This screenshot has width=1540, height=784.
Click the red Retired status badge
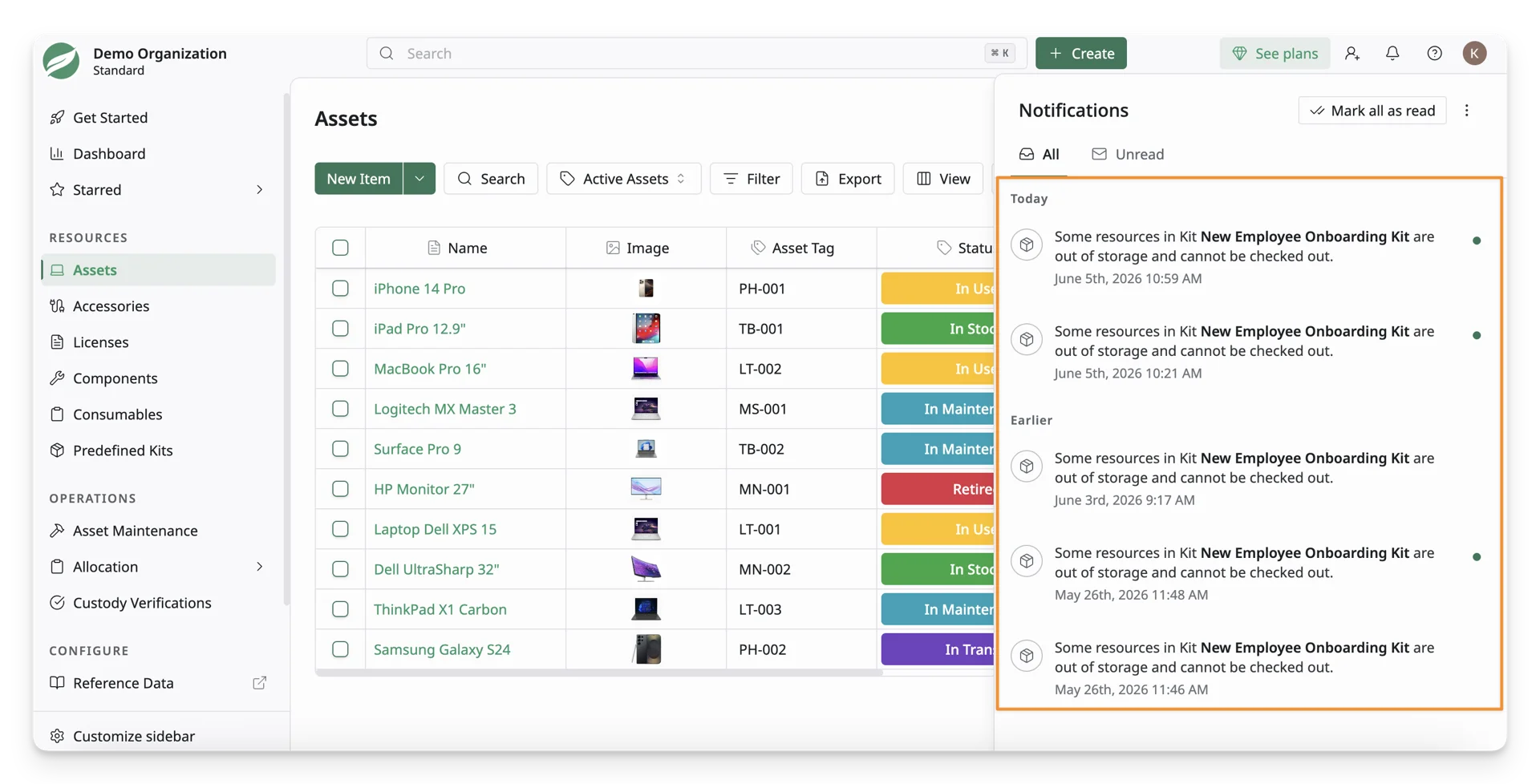[938, 489]
